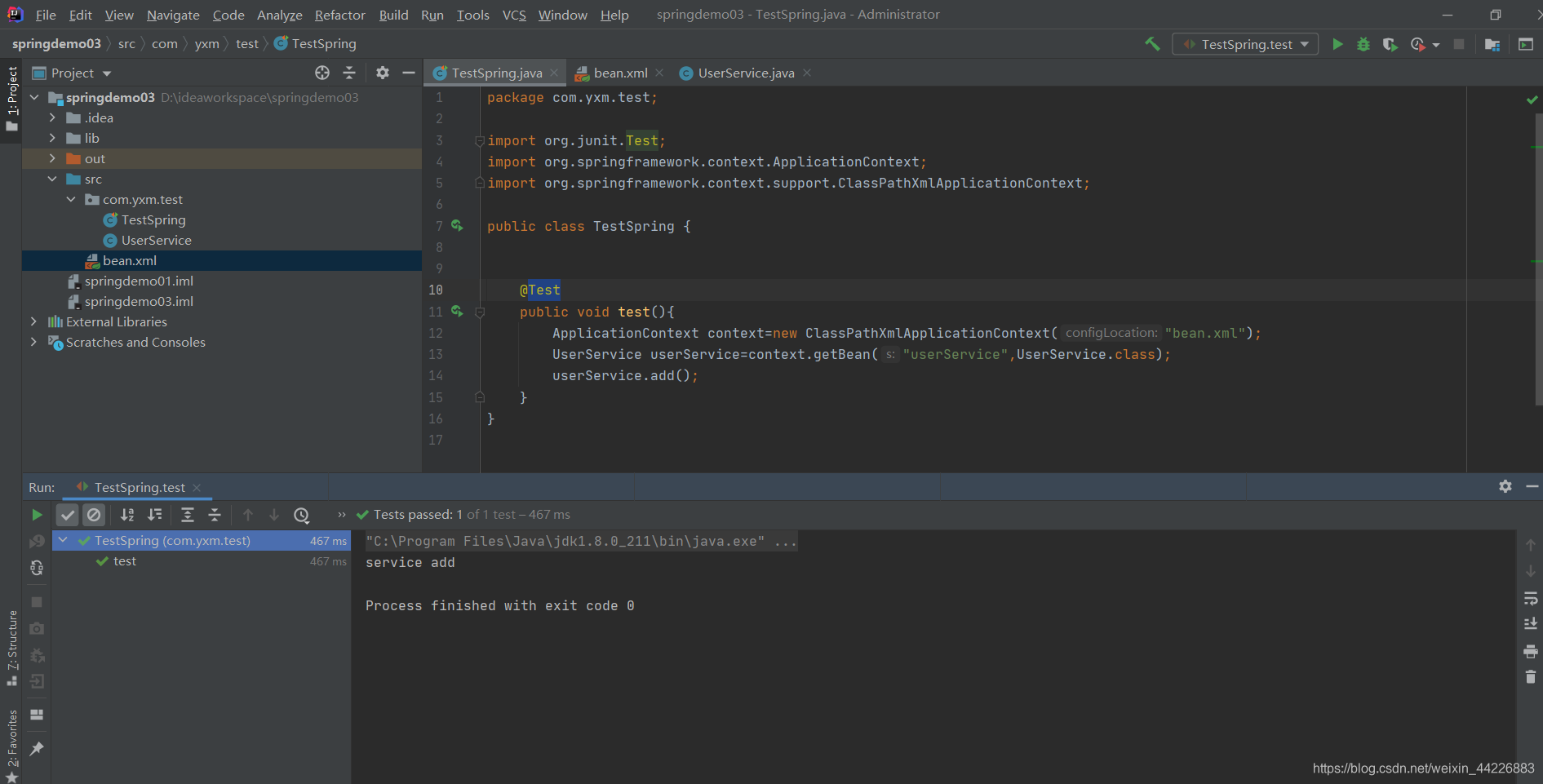Image resolution: width=1543 pixels, height=784 pixels.
Task: Expand the lib folder
Action: point(52,138)
